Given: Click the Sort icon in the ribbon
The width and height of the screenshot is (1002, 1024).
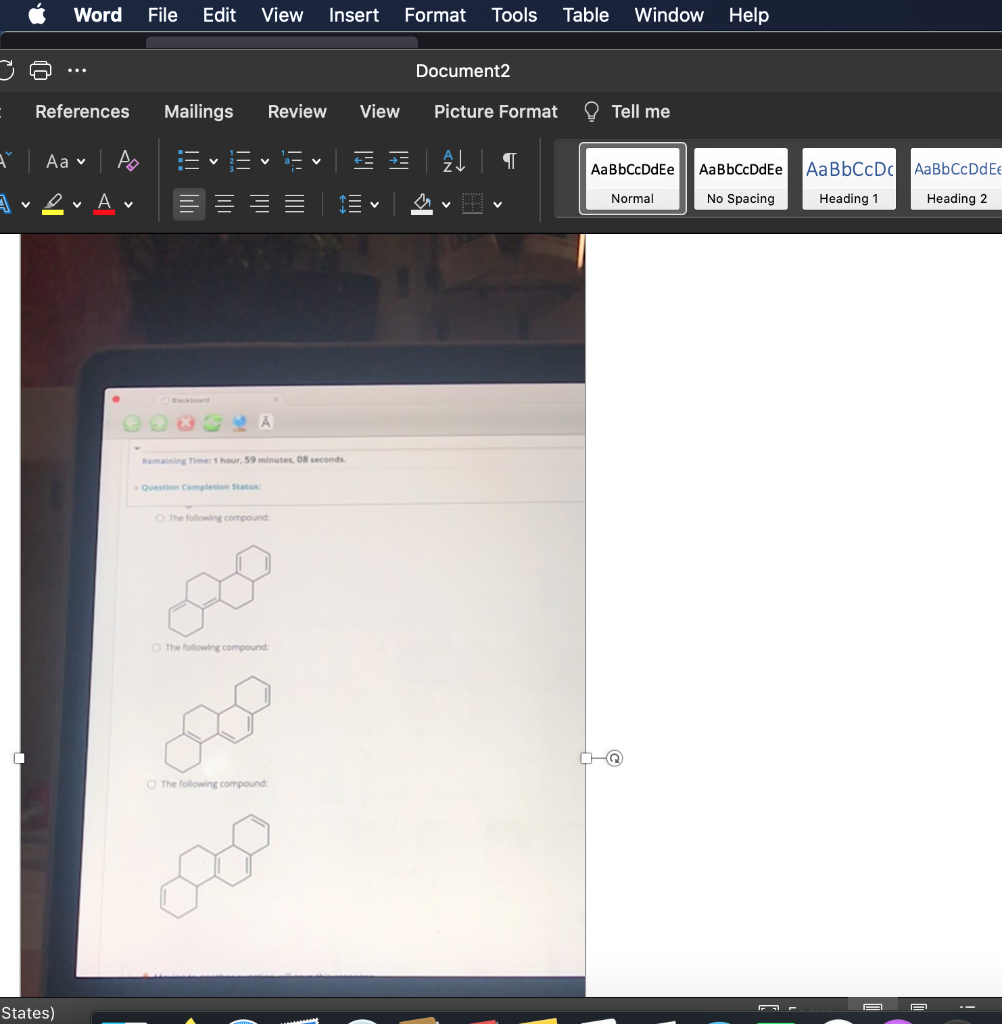Looking at the screenshot, I should 452,160.
